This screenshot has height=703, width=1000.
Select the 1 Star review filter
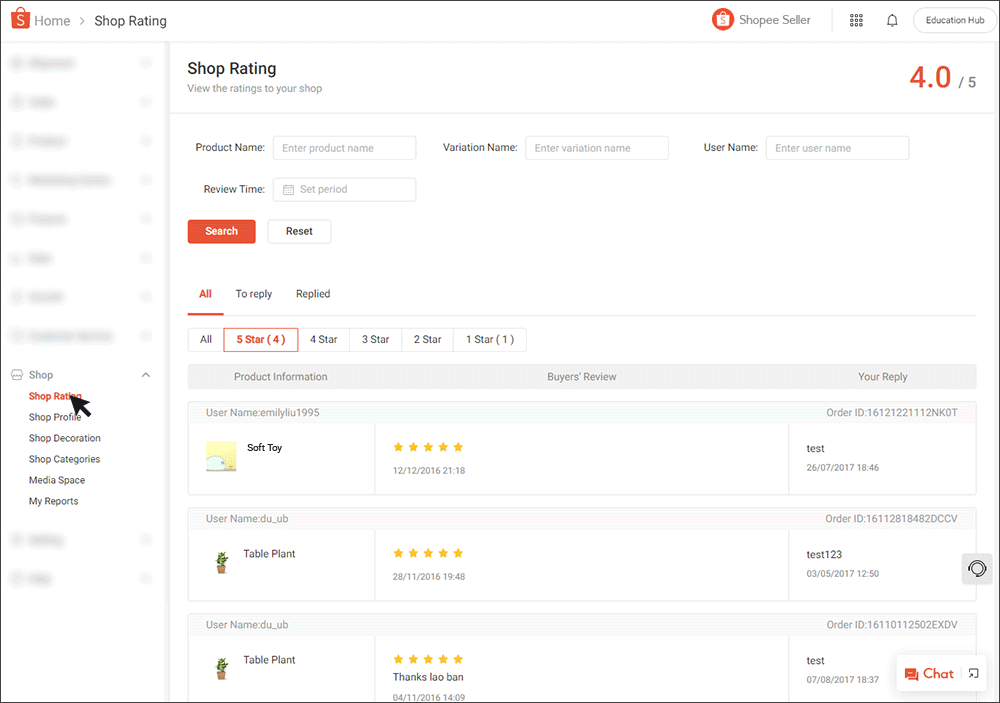point(489,339)
